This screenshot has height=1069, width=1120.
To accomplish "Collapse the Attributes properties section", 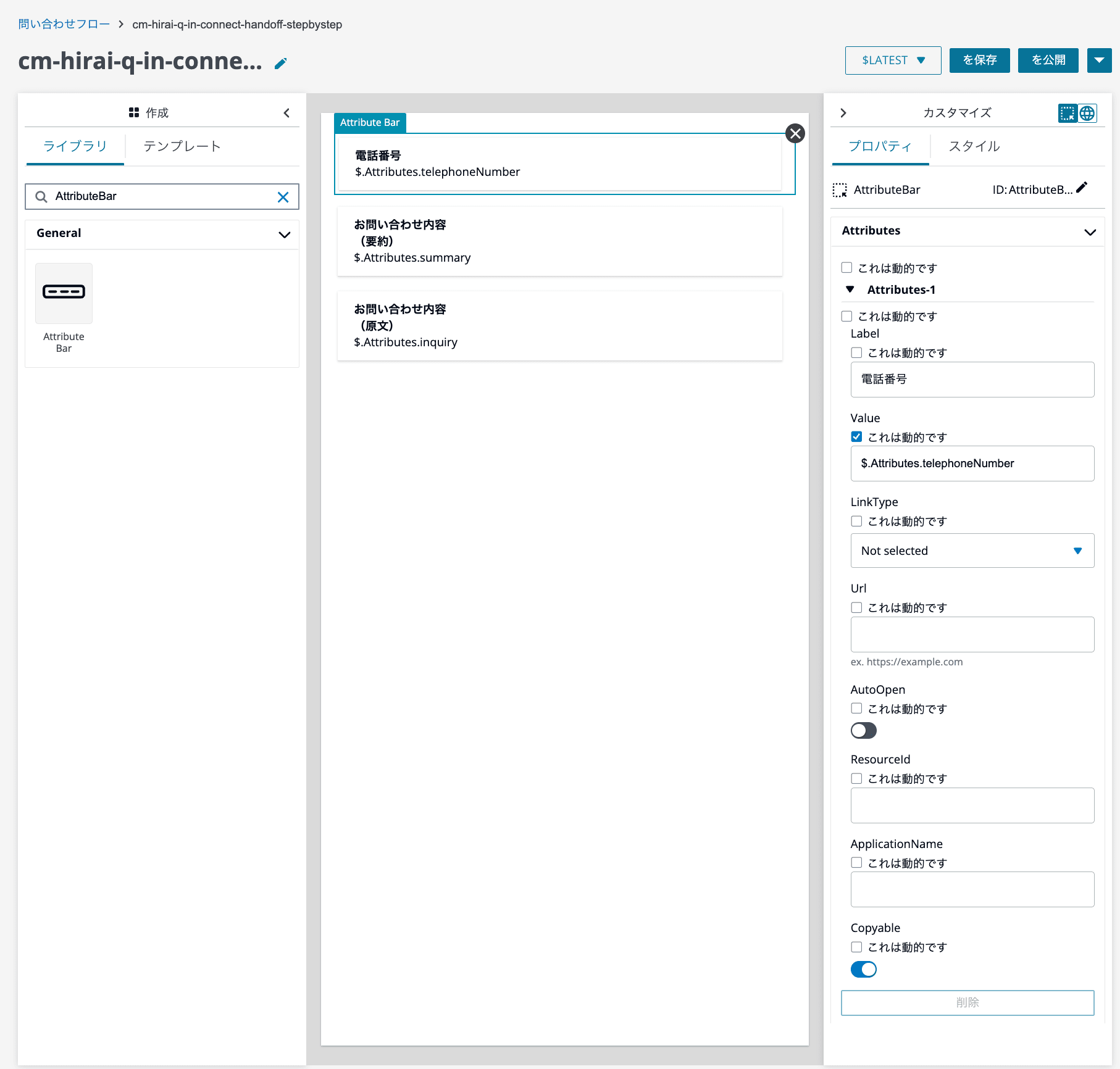I will 1090,232.
